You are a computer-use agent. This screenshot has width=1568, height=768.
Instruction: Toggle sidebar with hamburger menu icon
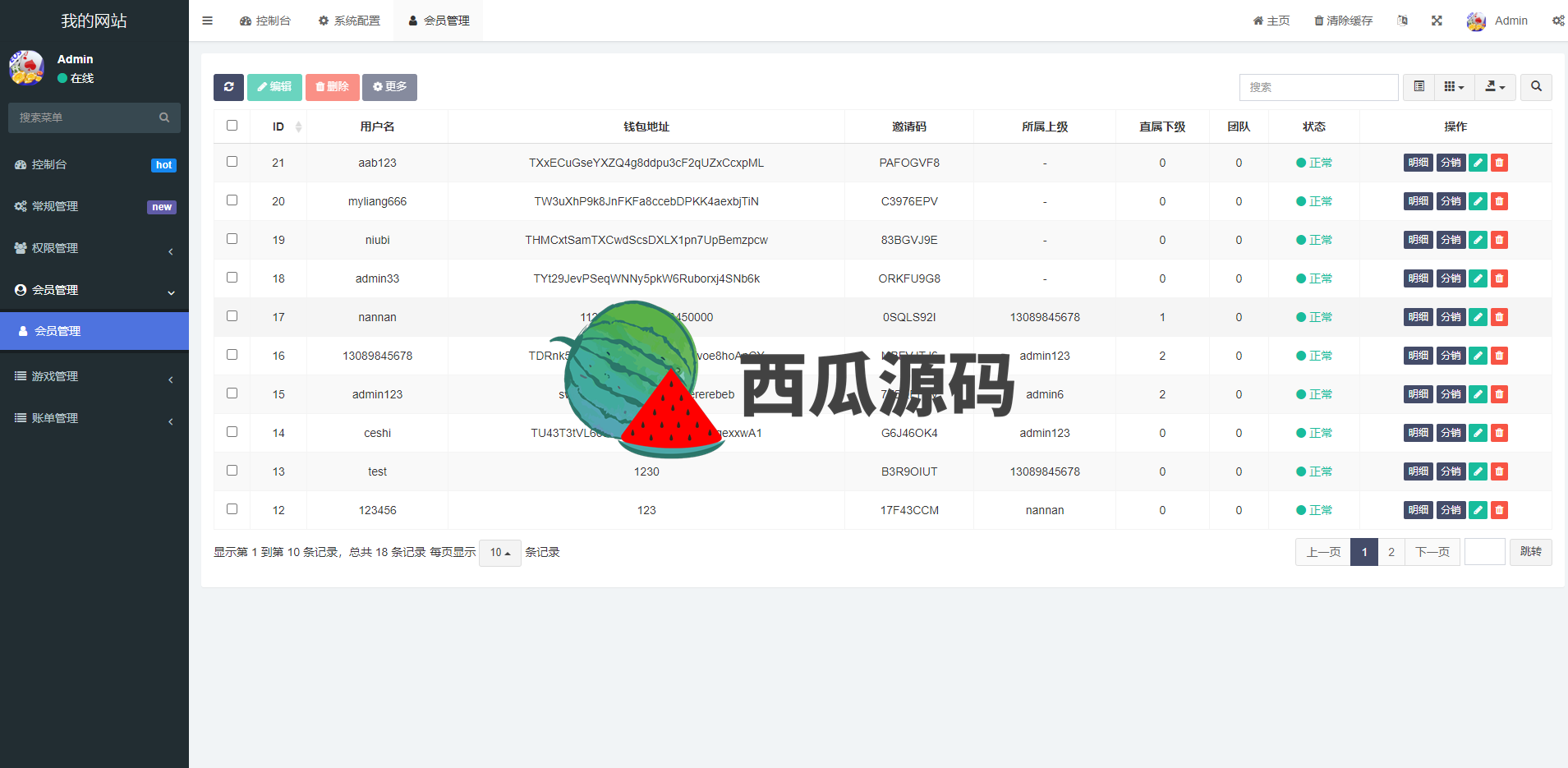[207, 21]
